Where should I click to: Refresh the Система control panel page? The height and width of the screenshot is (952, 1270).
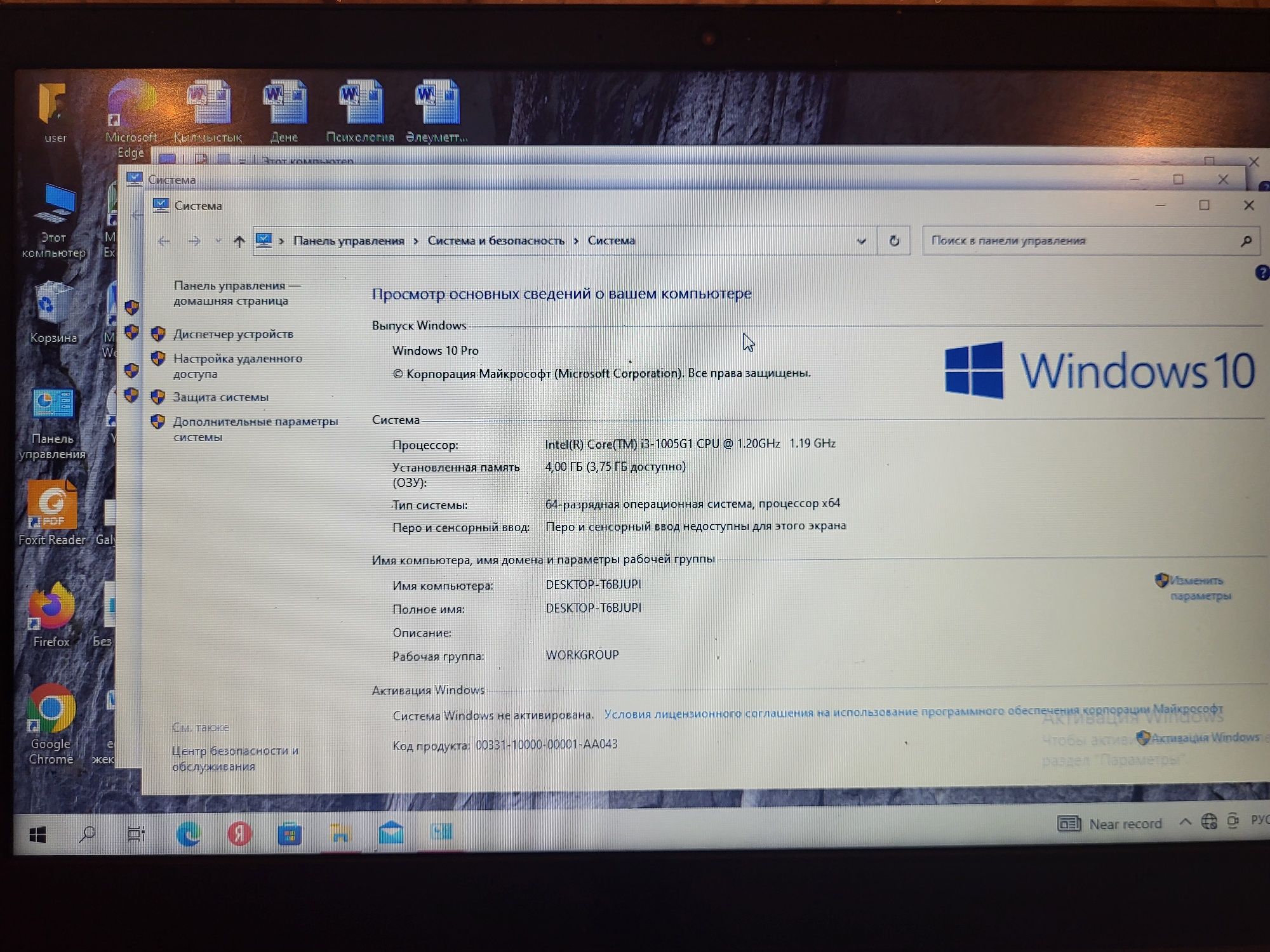(894, 241)
